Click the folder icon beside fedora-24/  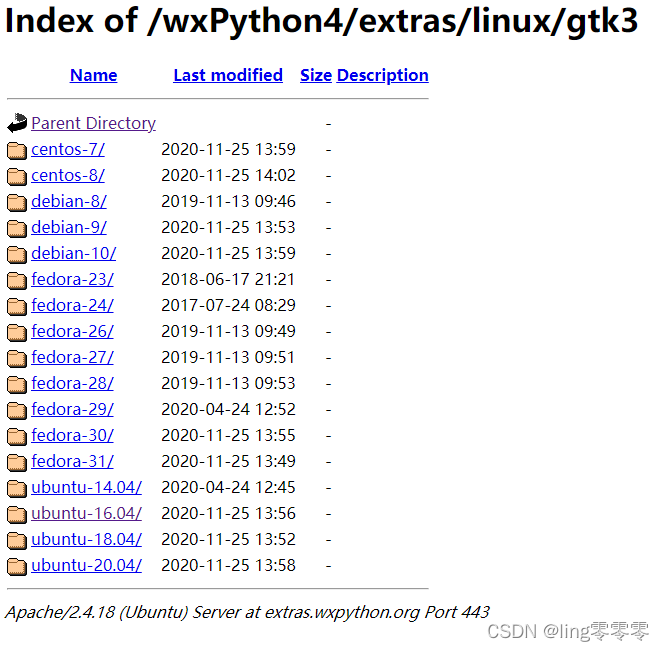coord(17,306)
